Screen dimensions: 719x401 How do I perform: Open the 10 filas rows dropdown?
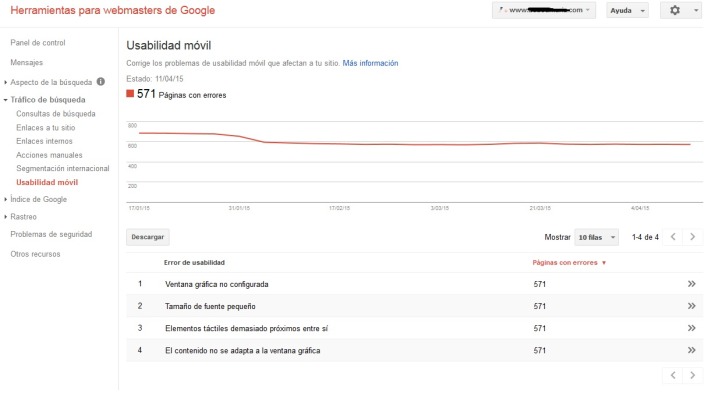coord(596,237)
